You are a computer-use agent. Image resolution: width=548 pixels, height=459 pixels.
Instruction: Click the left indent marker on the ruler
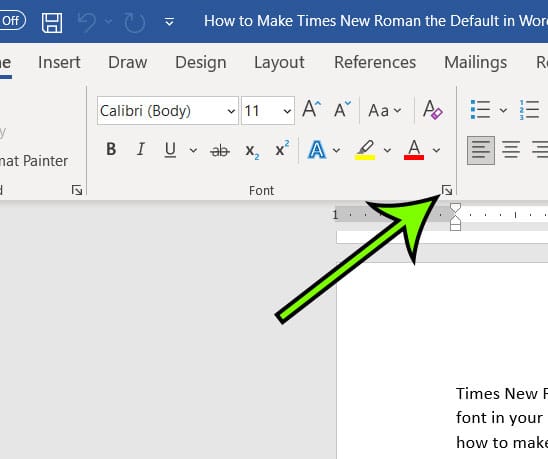(455, 227)
